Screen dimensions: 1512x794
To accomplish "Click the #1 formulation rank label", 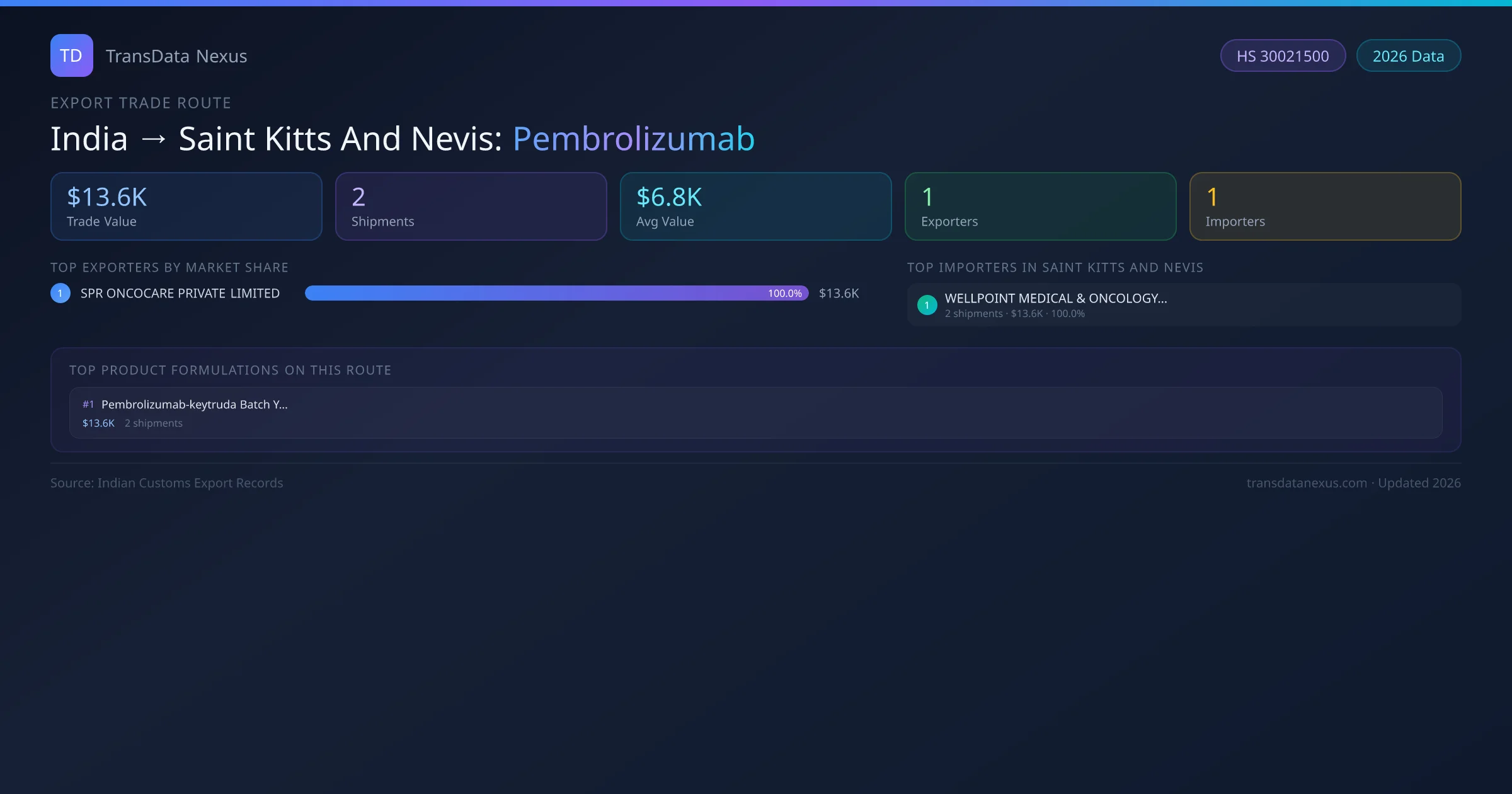I will click(x=88, y=405).
